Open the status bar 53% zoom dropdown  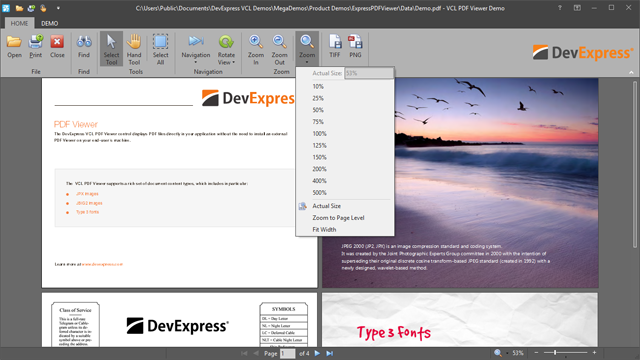(x=518, y=353)
